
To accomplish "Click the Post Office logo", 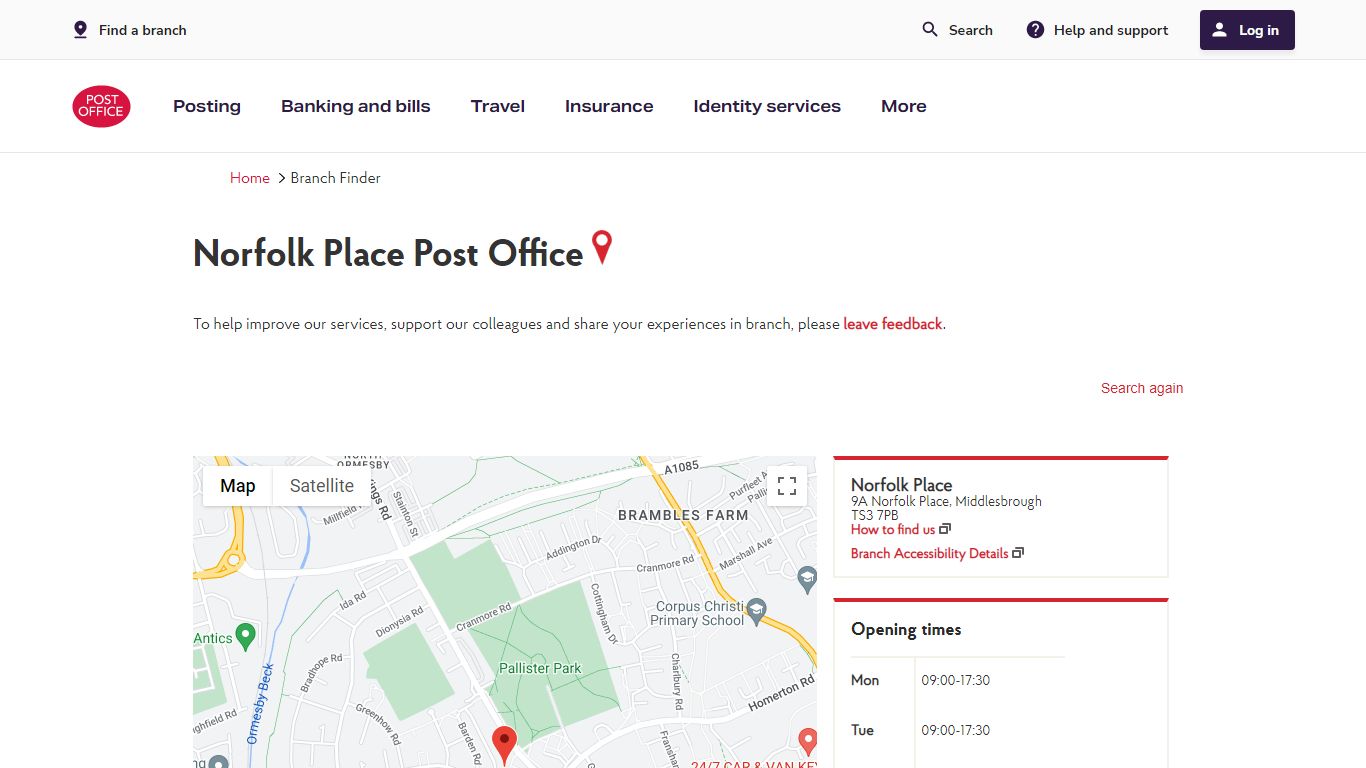I will [101, 106].
